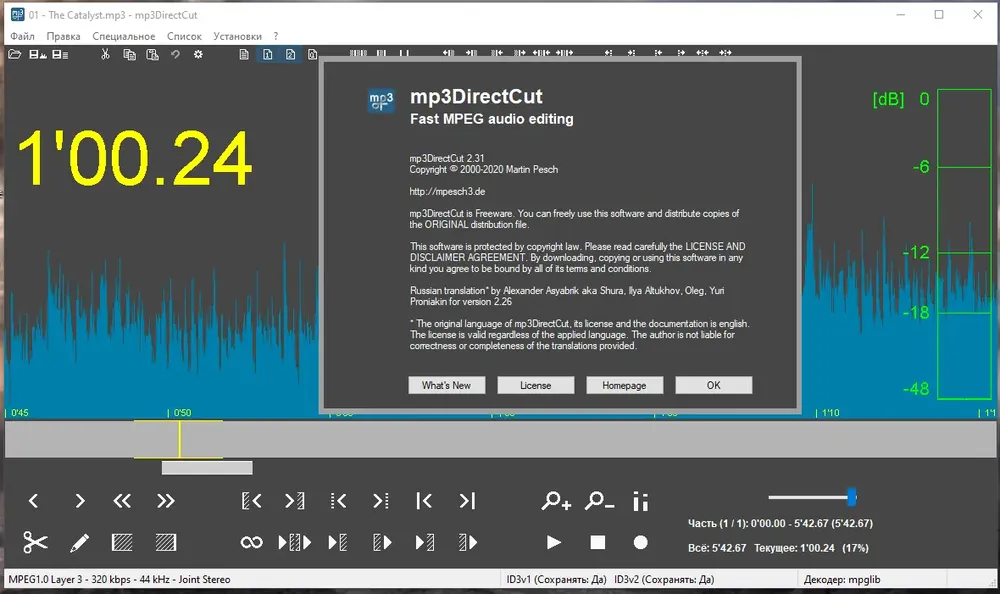The height and width of the screenshot is (594, 1000).
Task: Click status entry 'ID3v1 (Сохранять: Да)'
Action: (556, 579)
